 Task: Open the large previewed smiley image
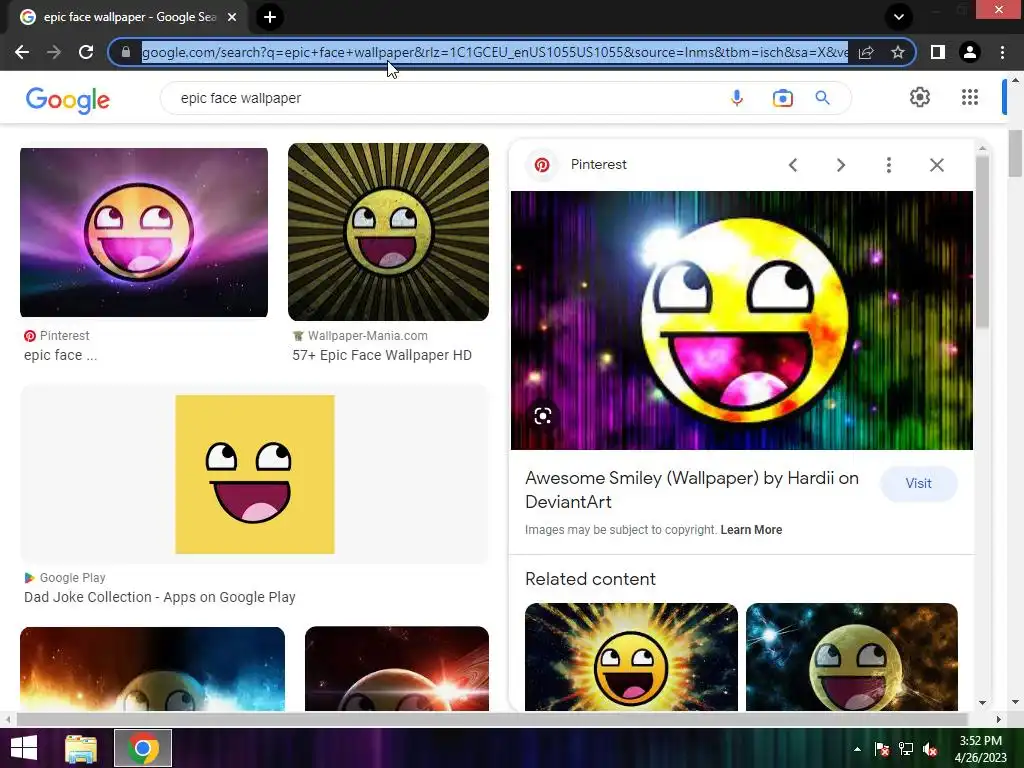(742, 320)
